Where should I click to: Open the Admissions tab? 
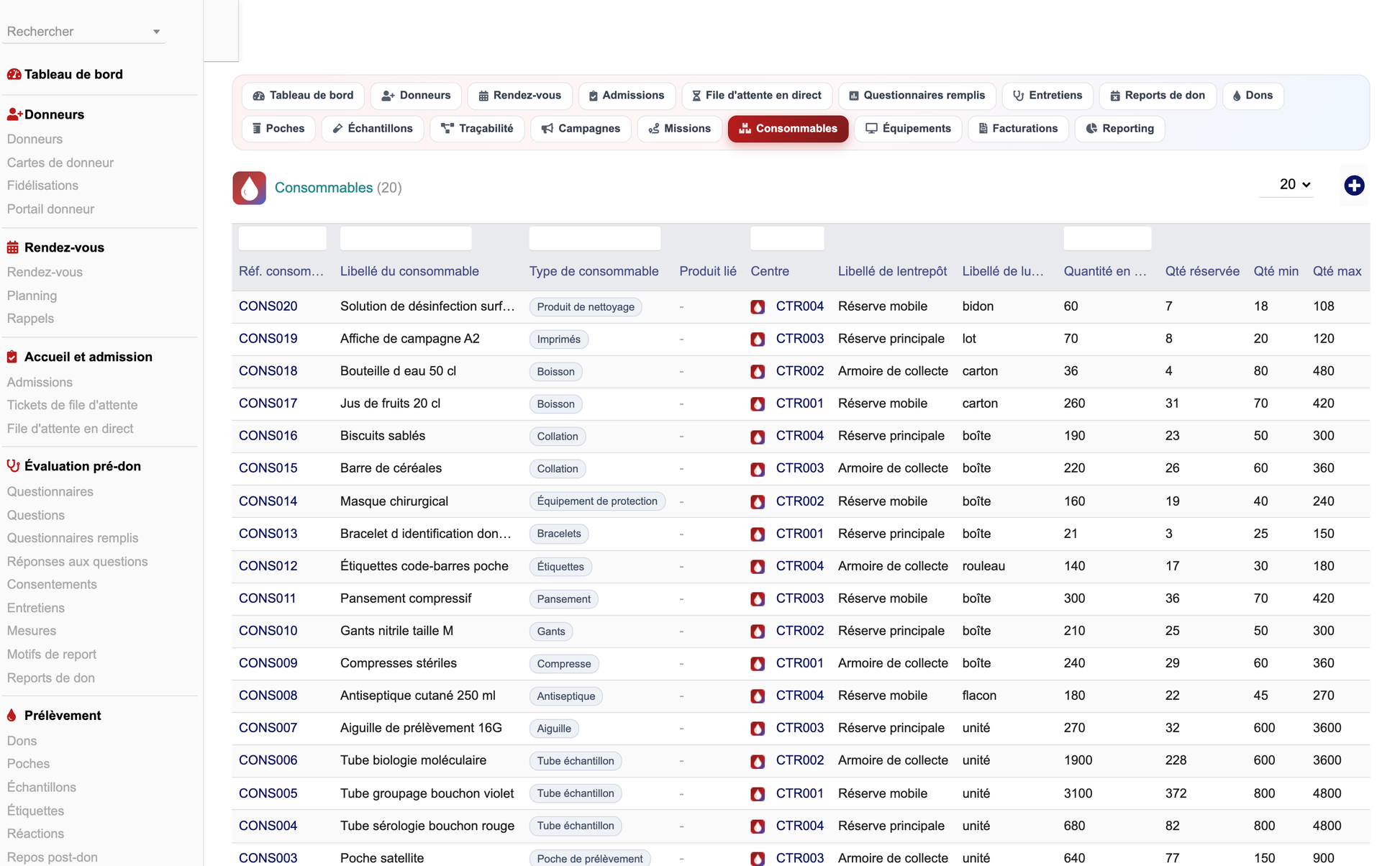click(627, 96)
